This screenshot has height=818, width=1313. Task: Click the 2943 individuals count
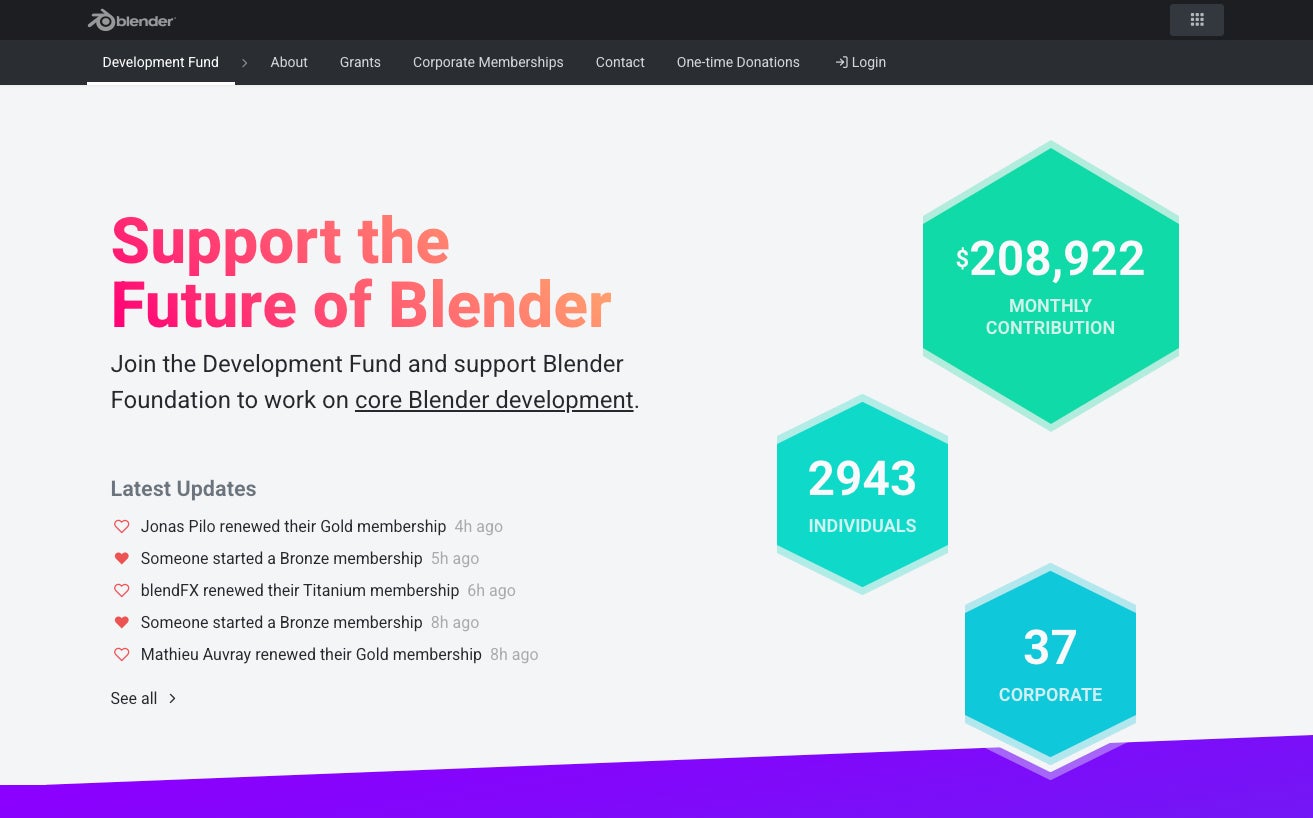(x=862, y=478)
